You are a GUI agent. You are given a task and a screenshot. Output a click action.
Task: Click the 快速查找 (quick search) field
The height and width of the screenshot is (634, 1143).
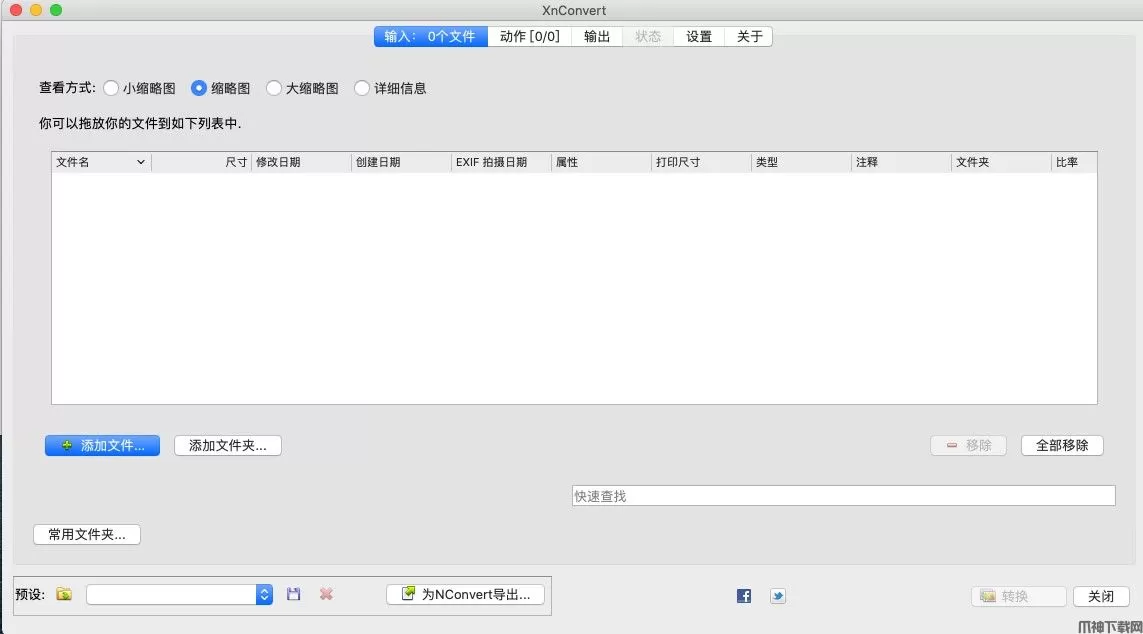click(842, 496)
